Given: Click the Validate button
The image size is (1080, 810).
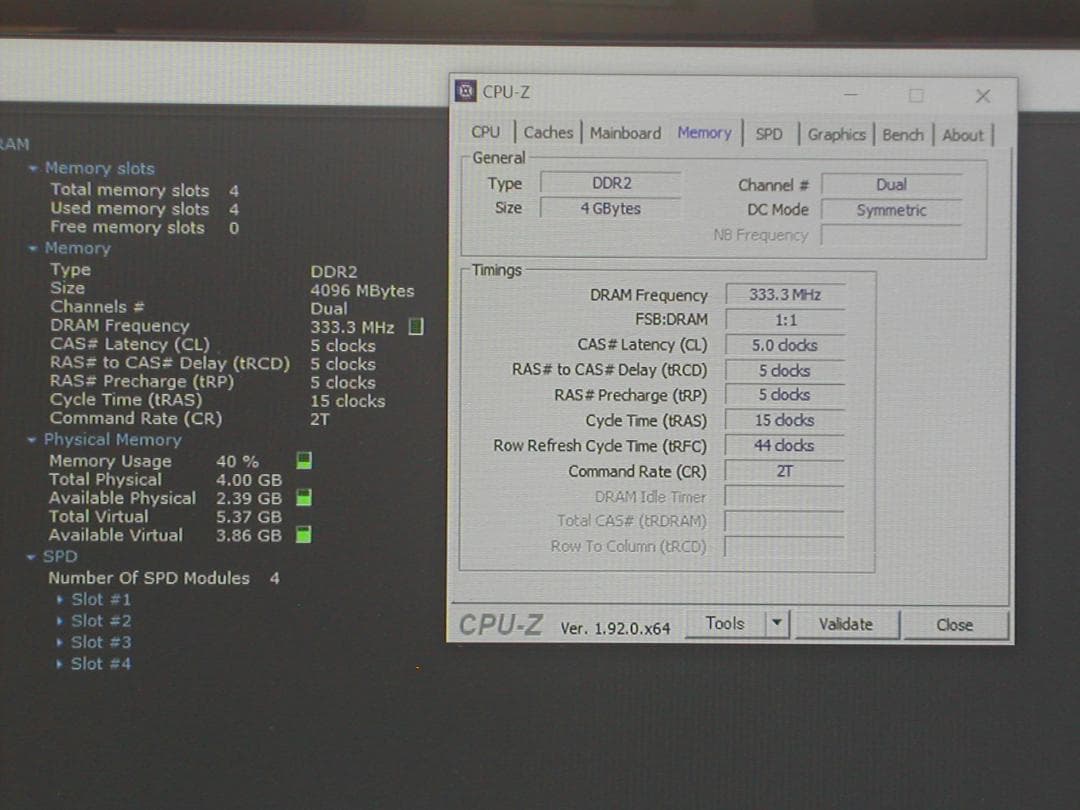Looking at the screenshot, I should [x=845, y=623].
